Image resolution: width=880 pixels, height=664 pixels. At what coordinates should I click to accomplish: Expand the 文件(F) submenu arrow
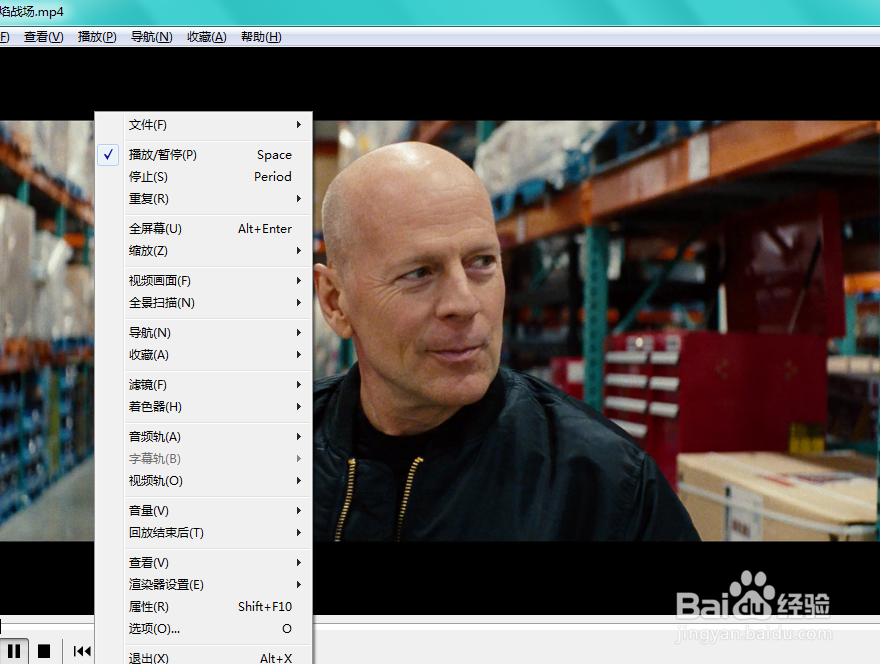tap(299, 125)
